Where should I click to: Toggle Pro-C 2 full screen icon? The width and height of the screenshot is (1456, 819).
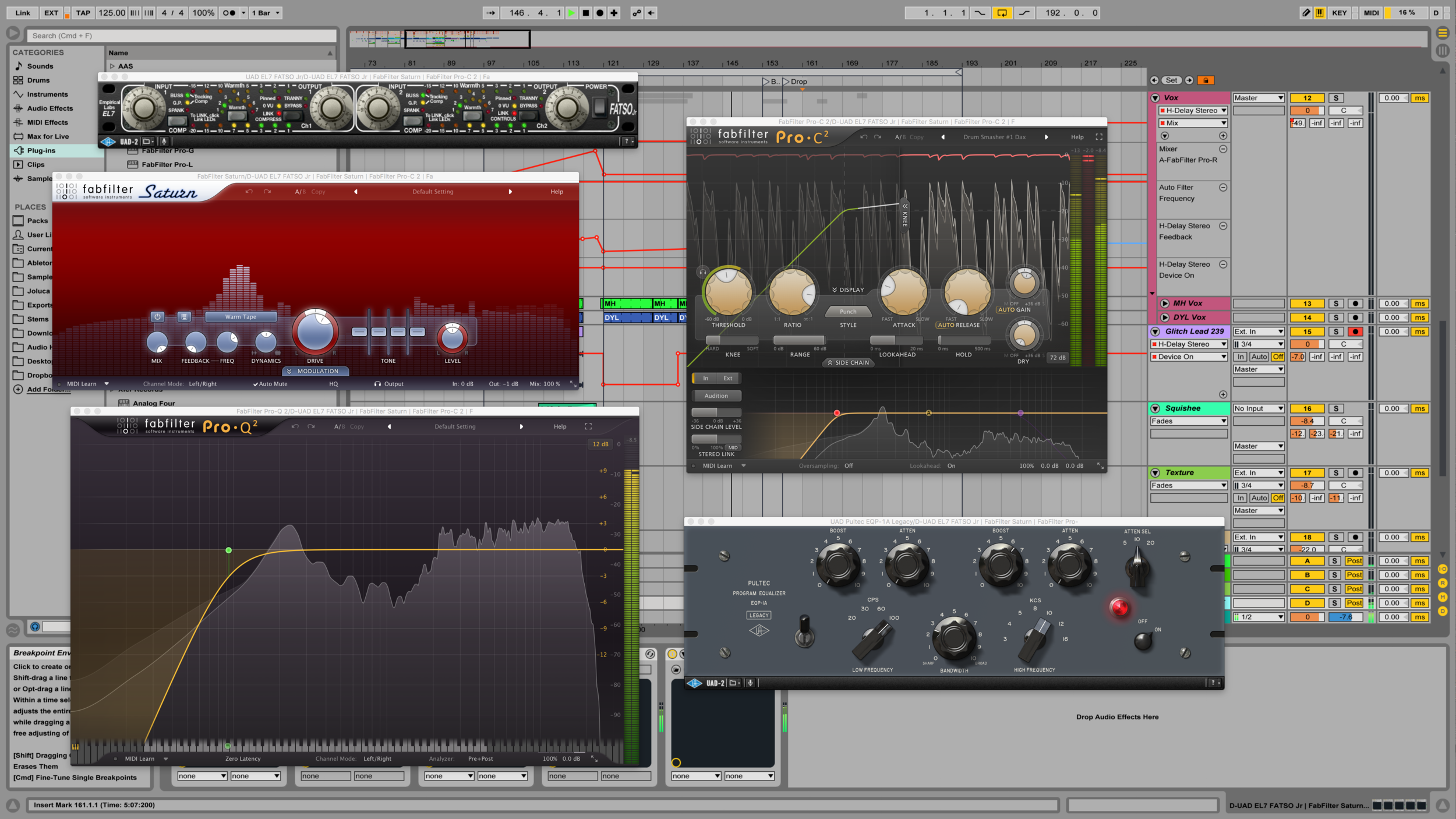[x=1099, y=137]
